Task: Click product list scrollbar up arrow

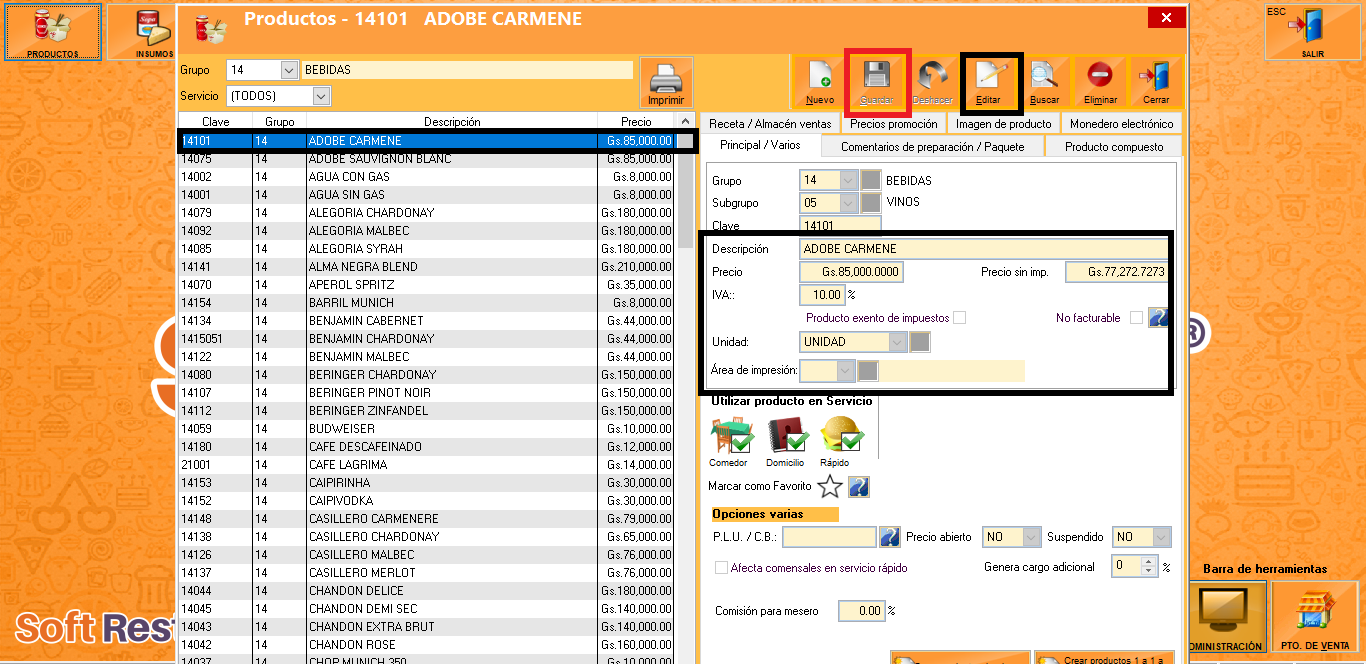Action: pos(685,121)
